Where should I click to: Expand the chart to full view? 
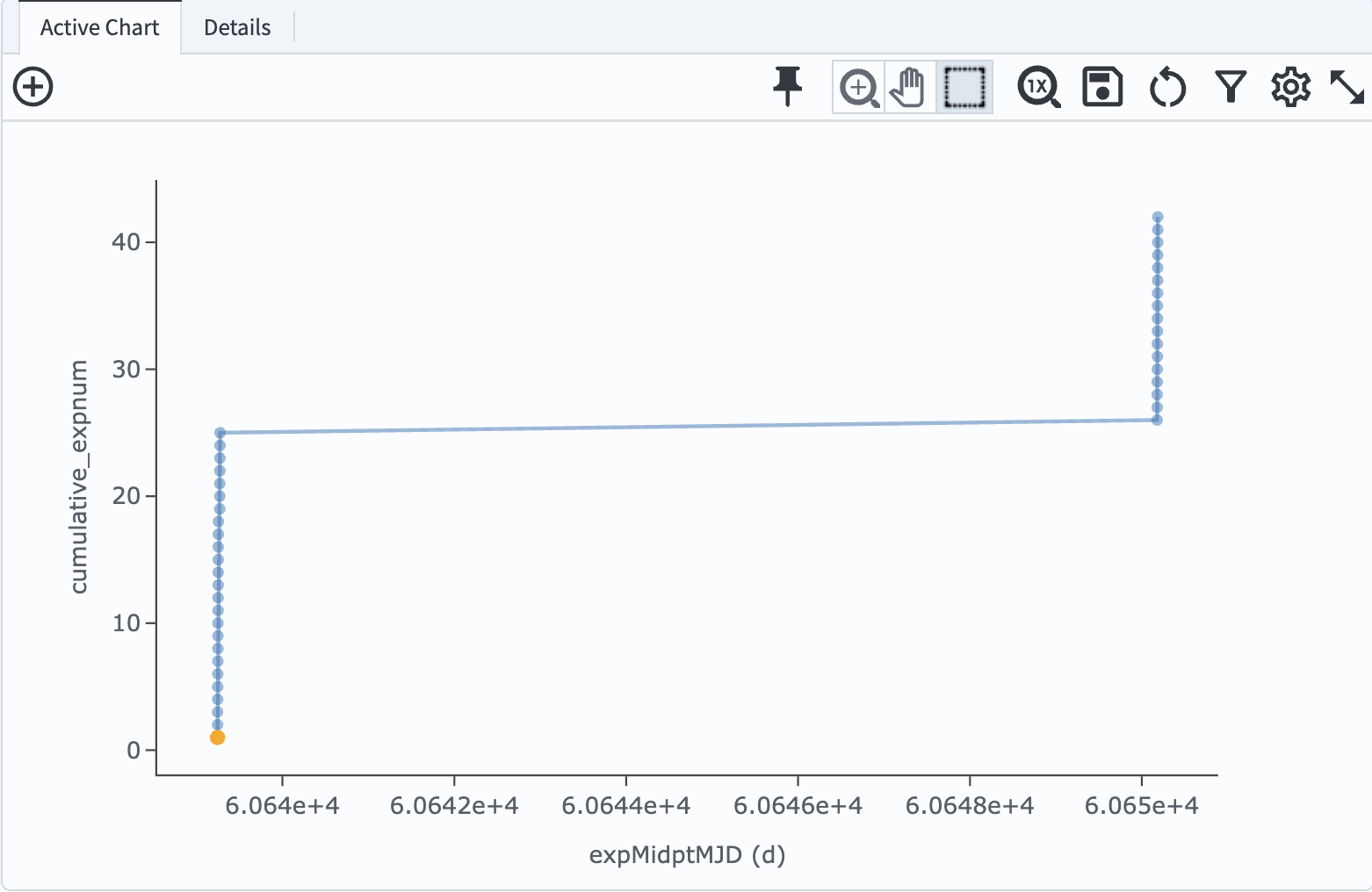point(1348,87)
